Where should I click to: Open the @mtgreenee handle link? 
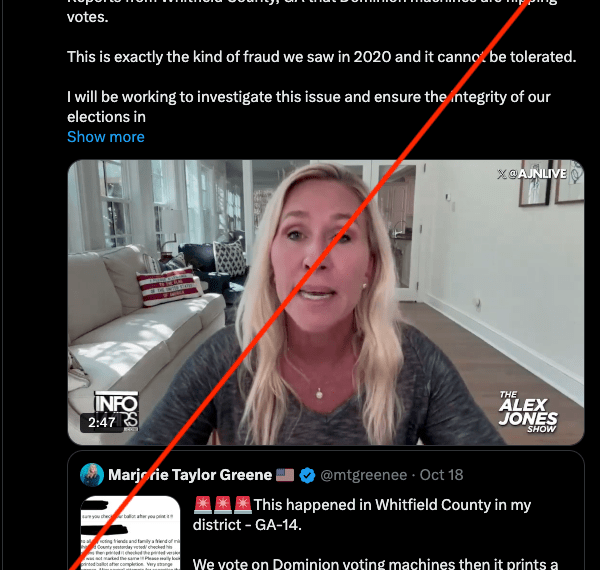pyautogui.click(x=364, y=475)
